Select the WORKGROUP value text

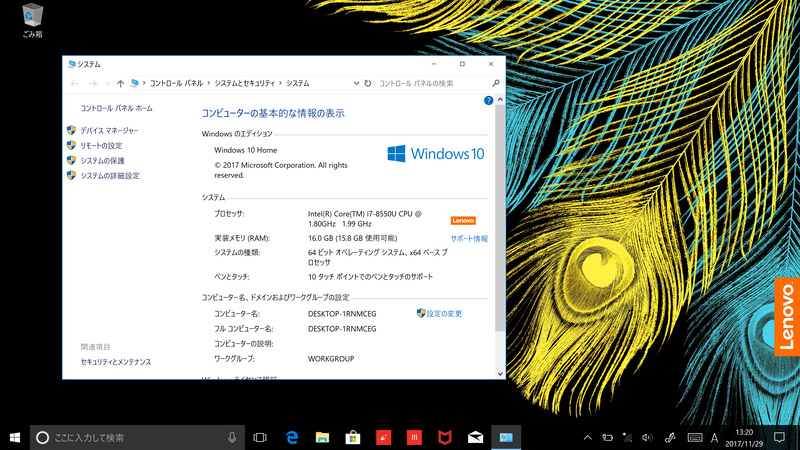click(331, 359)
